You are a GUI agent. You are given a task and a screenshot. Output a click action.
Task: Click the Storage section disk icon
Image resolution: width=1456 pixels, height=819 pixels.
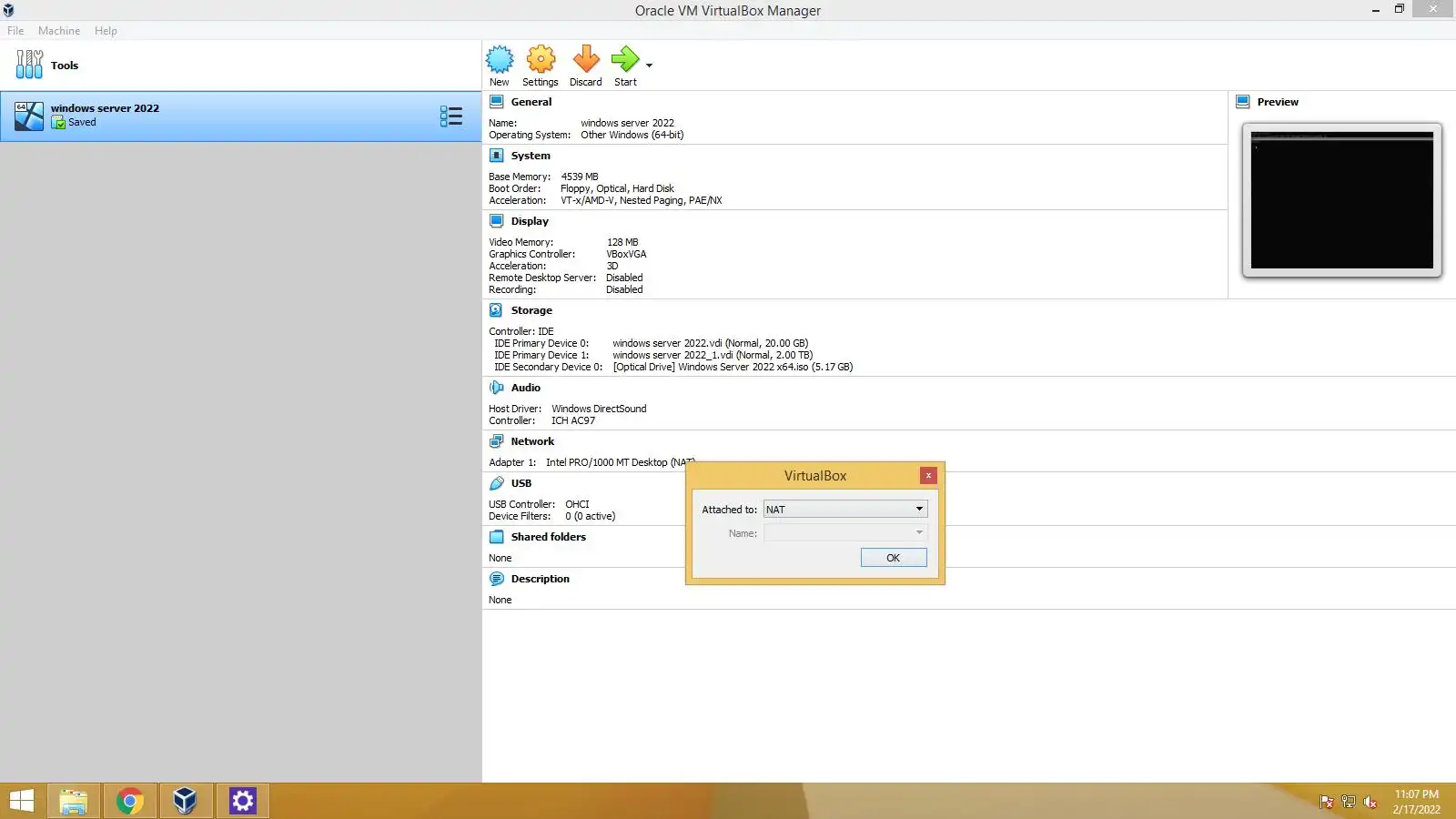(x=497, y=310)
